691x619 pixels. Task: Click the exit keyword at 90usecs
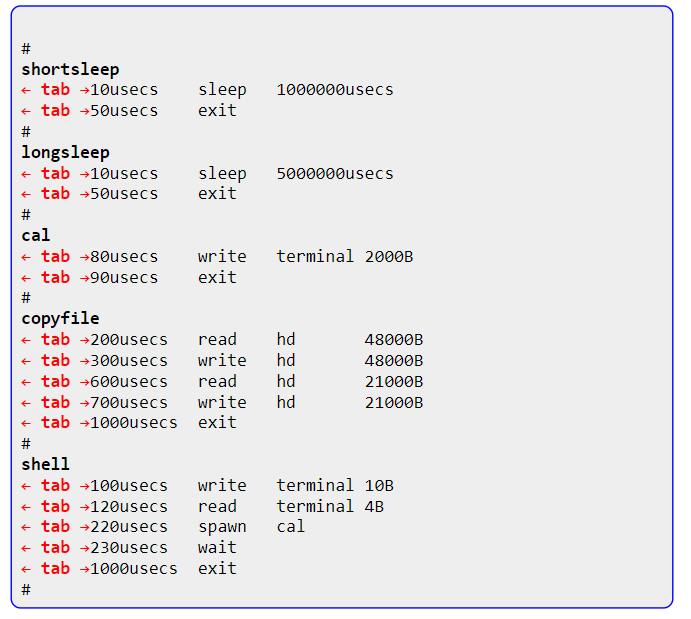[x=217, y=277]
